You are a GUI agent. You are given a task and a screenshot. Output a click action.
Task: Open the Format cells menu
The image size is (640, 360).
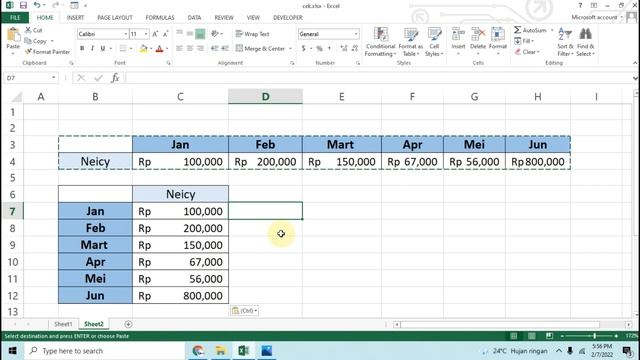click(498, 41)
